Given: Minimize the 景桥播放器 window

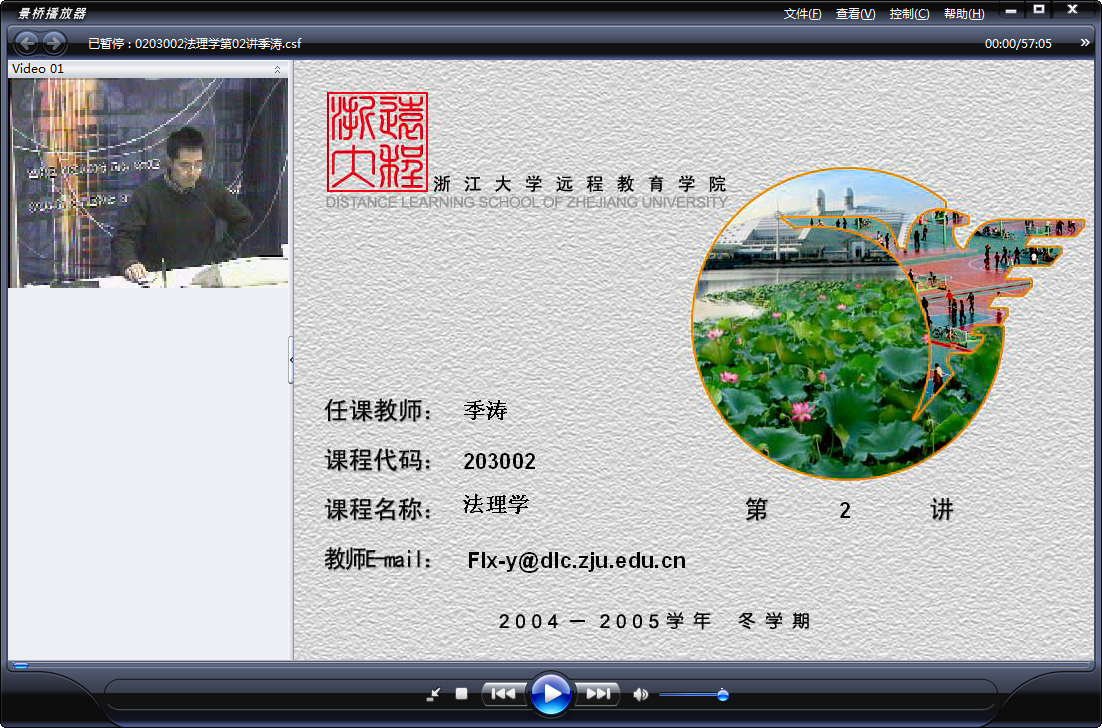Looking at the screenshot, I should tap(1011, 10).
